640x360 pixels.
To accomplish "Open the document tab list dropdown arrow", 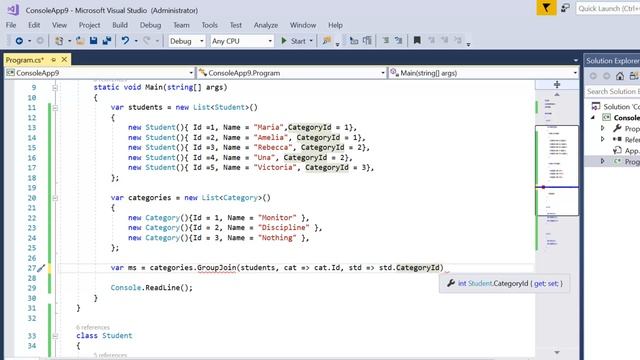I will click(x=576, y=60).
